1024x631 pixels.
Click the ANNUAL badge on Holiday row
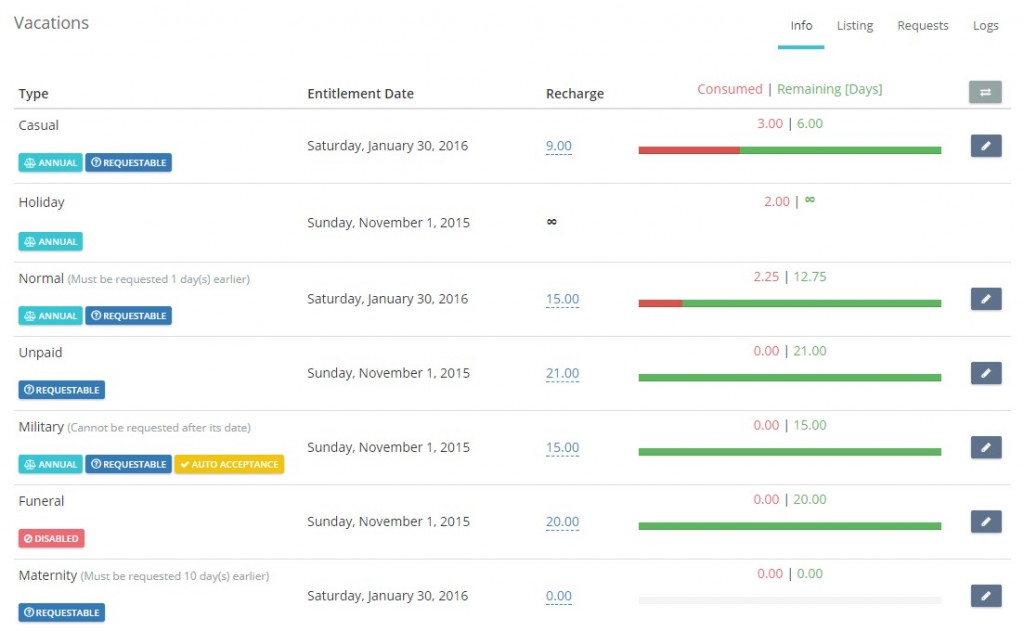click(x=50, y=241)
